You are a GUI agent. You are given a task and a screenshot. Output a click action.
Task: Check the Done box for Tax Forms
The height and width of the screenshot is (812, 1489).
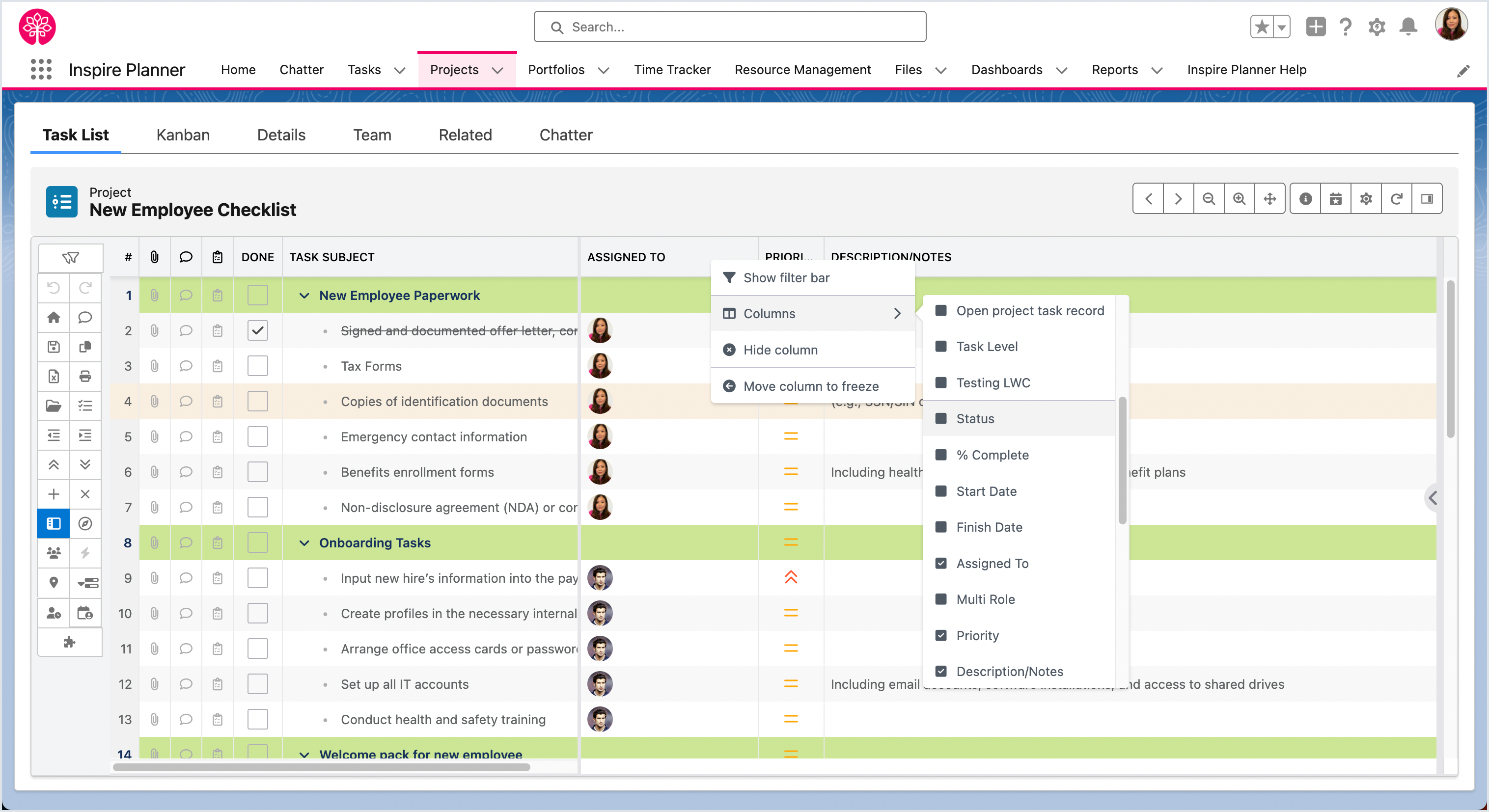258,366
